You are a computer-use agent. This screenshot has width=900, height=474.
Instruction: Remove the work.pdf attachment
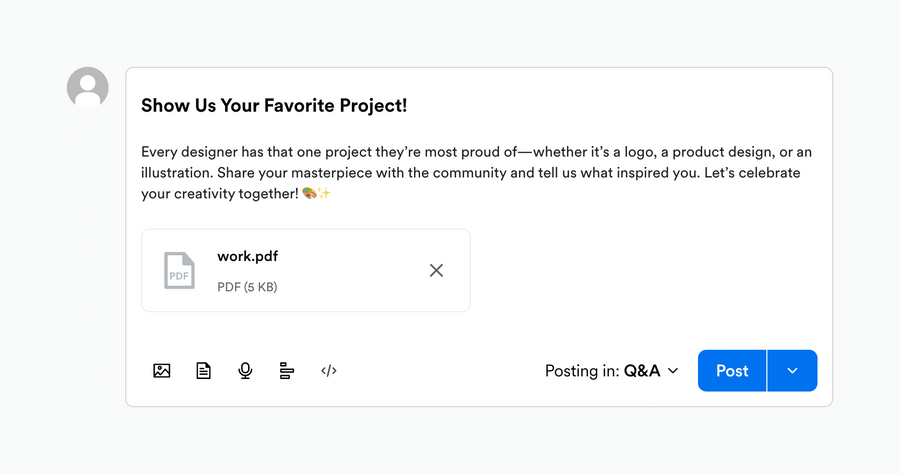point(436,270)
